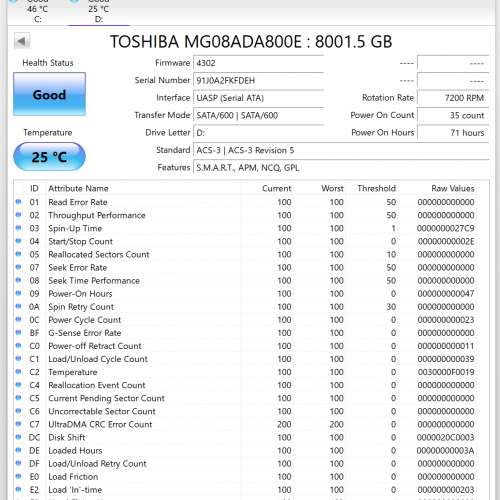Viewport: 500px width, 500px height.
Task: Click the status dot for Disk Shift
Action: click(x=18, y=437)
